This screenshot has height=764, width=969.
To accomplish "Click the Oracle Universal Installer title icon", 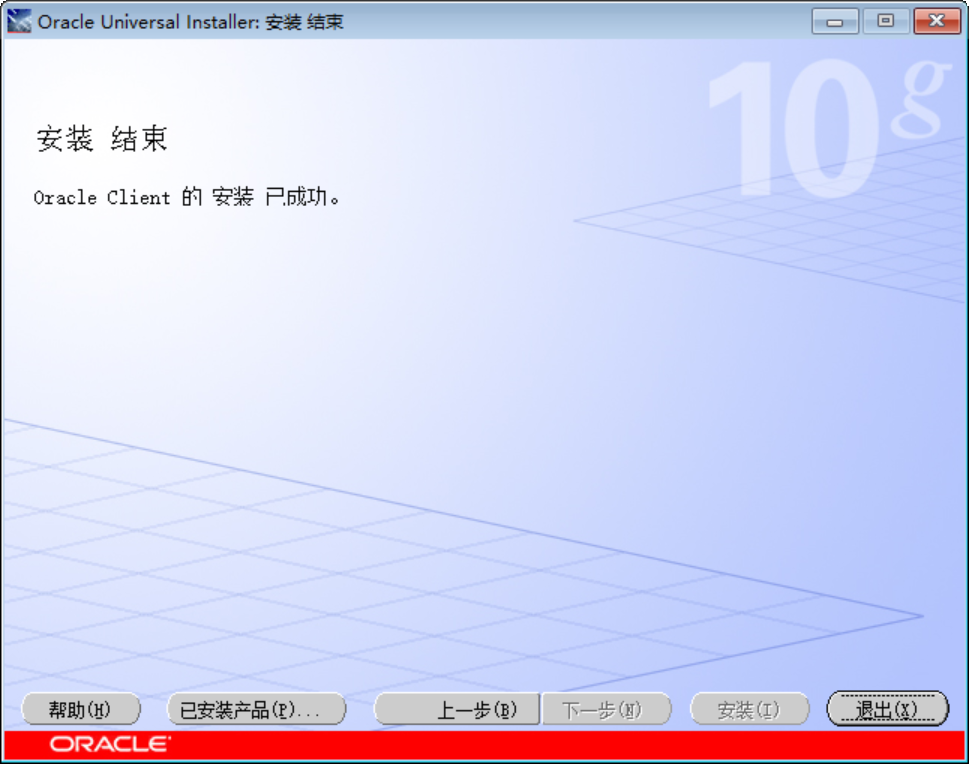I will point(19,22).
